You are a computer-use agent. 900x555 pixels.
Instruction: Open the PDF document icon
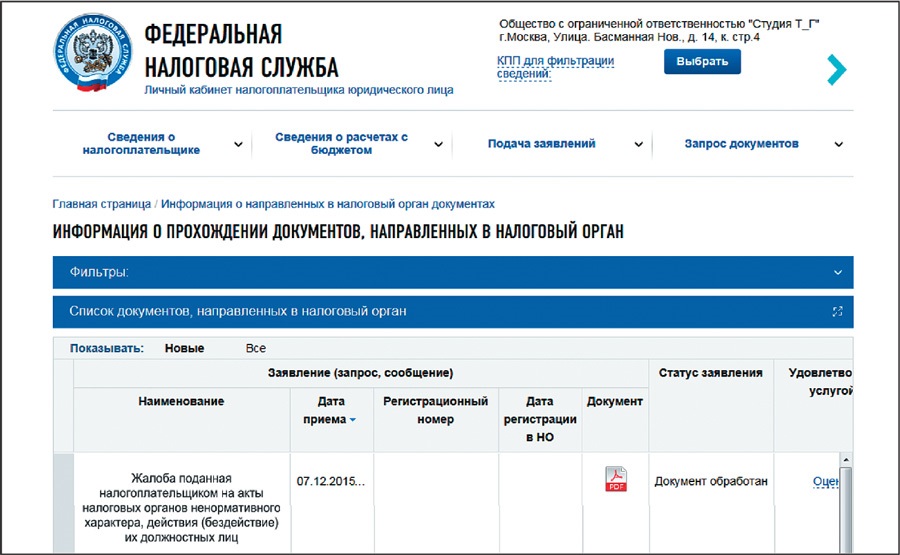point(615,480)
